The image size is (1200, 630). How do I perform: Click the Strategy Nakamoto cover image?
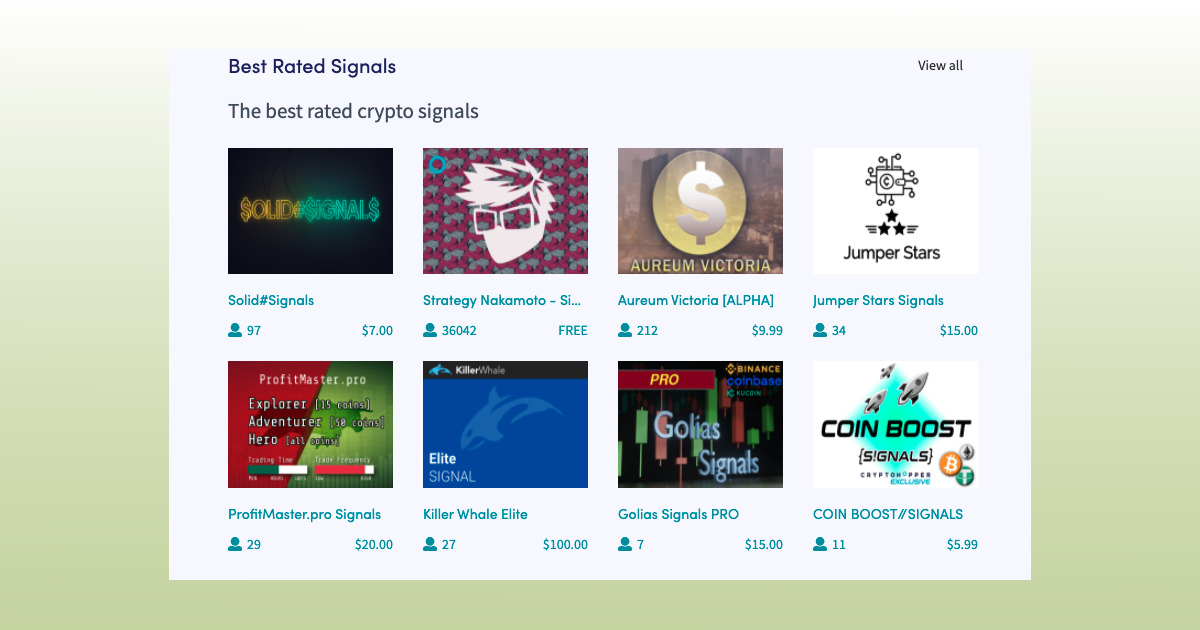(505, 211)
